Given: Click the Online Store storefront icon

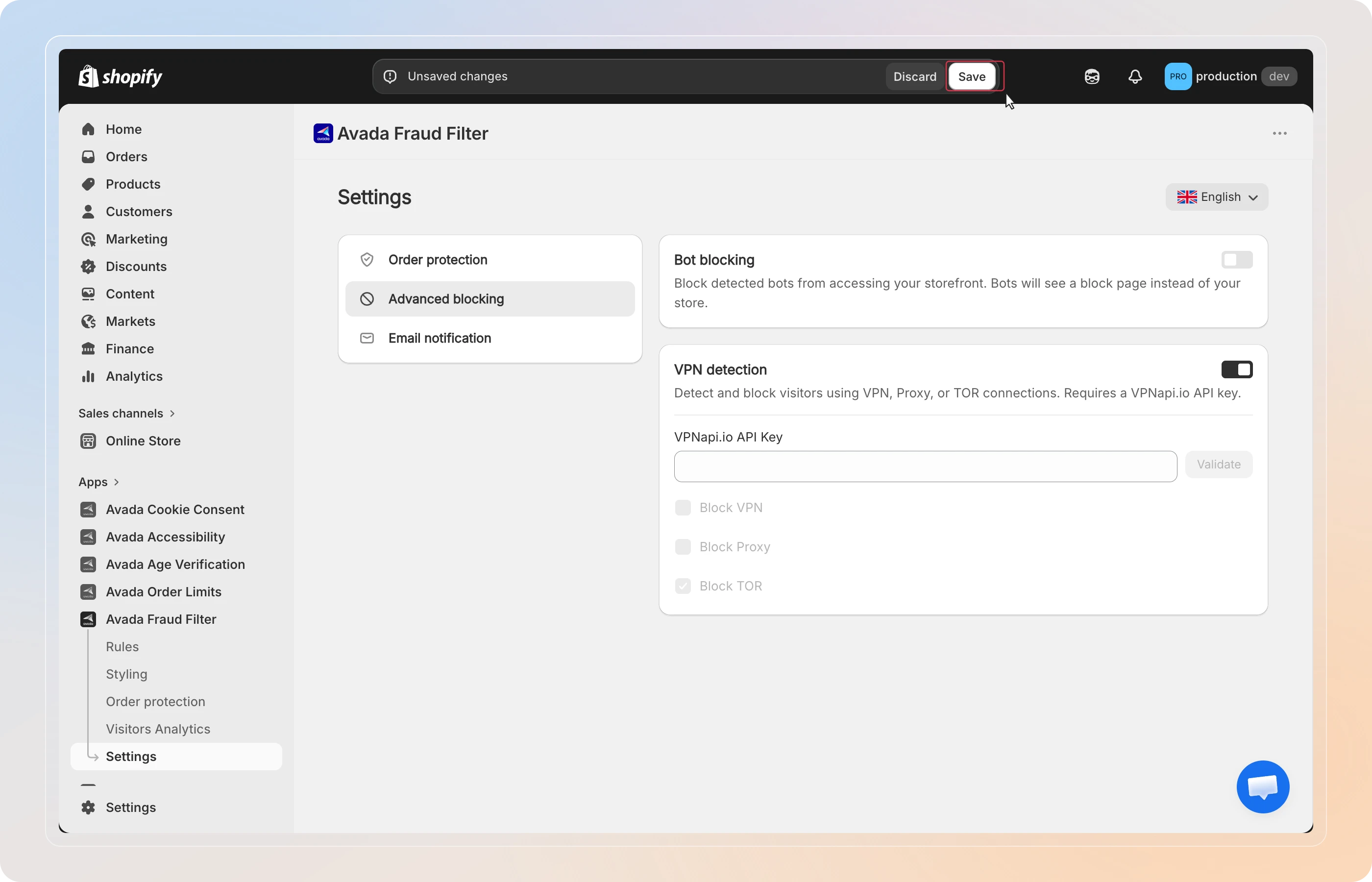Looking at the screenshot, I should (88, 441).
